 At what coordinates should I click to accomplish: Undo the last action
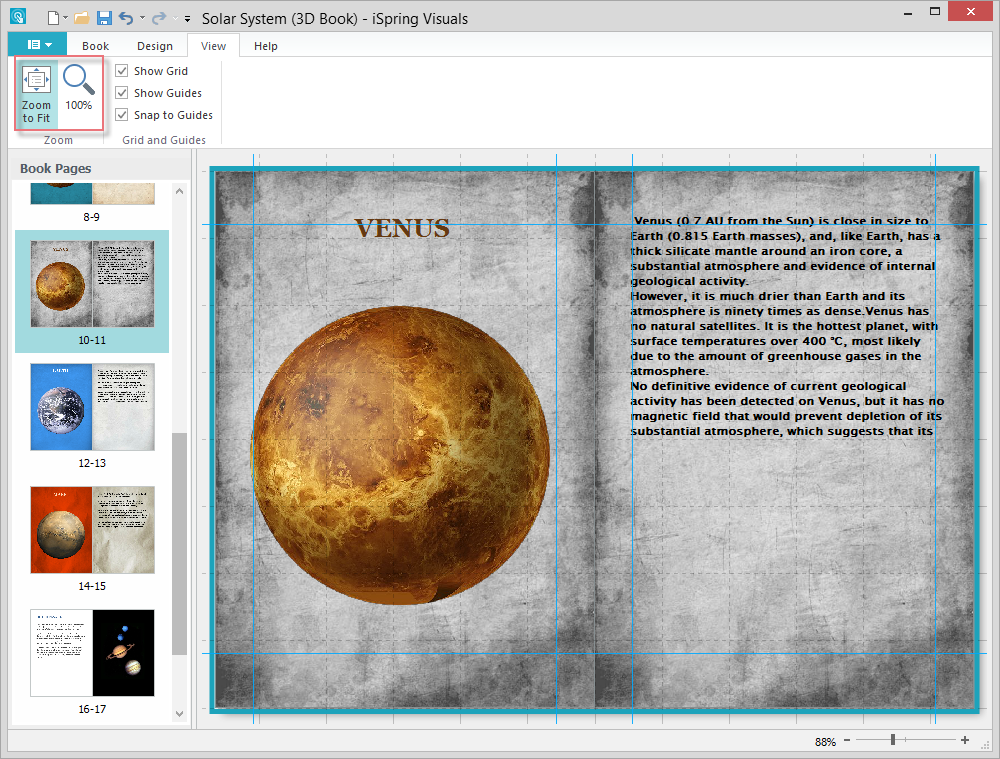pos(126,17)
